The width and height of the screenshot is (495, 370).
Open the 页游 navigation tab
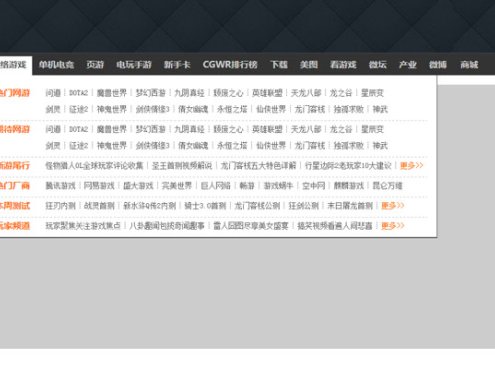(95, 64)
